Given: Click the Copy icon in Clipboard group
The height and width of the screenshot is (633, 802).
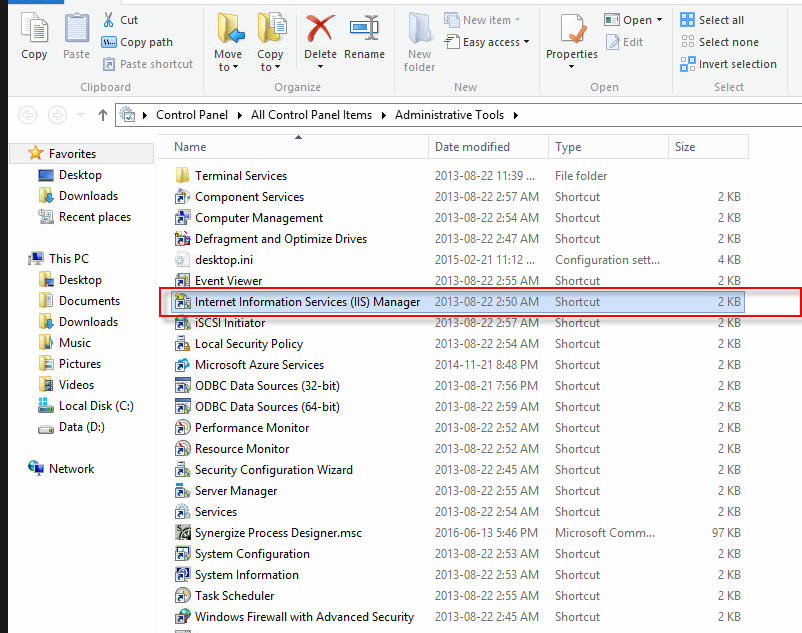Looking at the screenshot, I should click(x=34, y=28).
